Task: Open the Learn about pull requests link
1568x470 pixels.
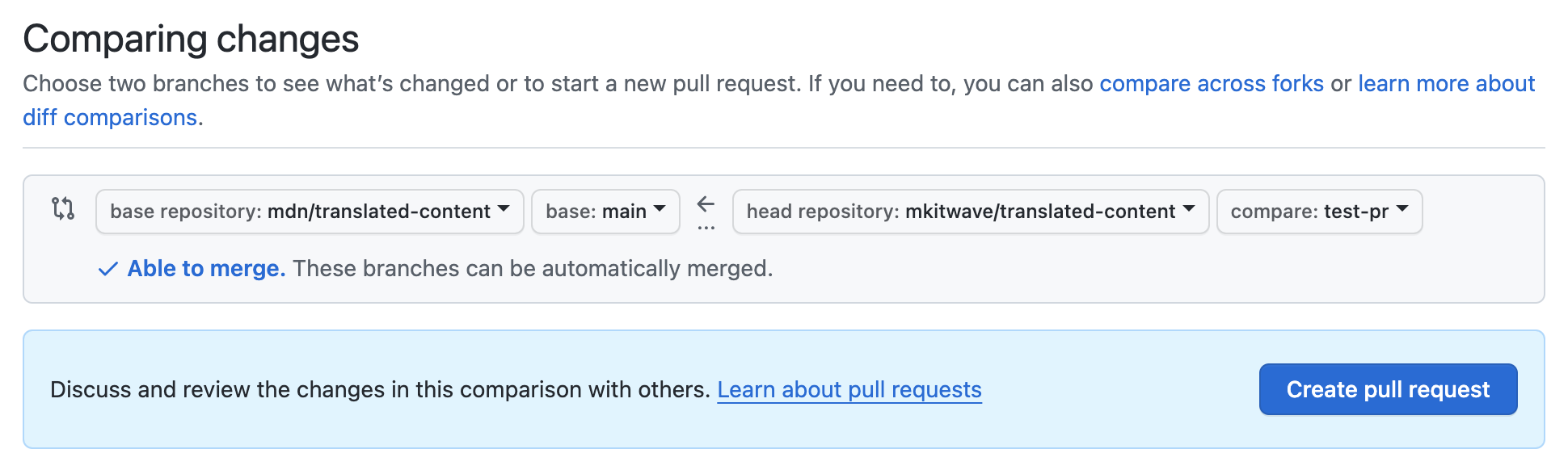Action: 849,390
